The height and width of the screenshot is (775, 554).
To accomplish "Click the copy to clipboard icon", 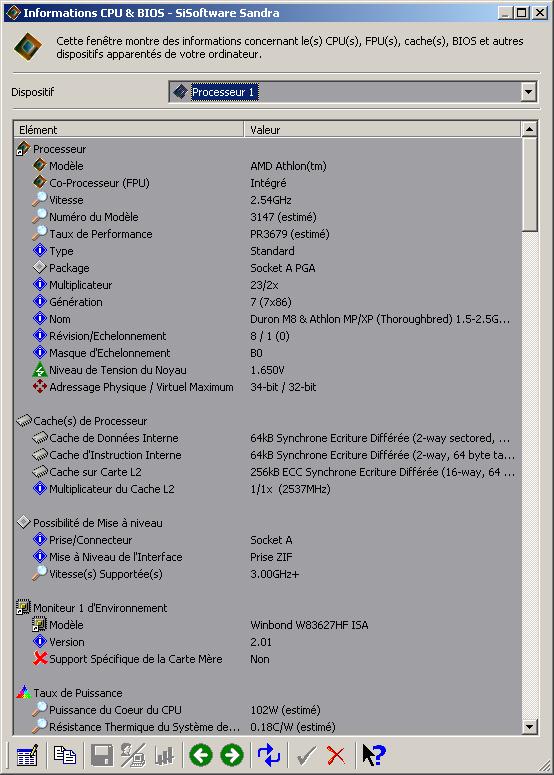I will pos(64,756).
